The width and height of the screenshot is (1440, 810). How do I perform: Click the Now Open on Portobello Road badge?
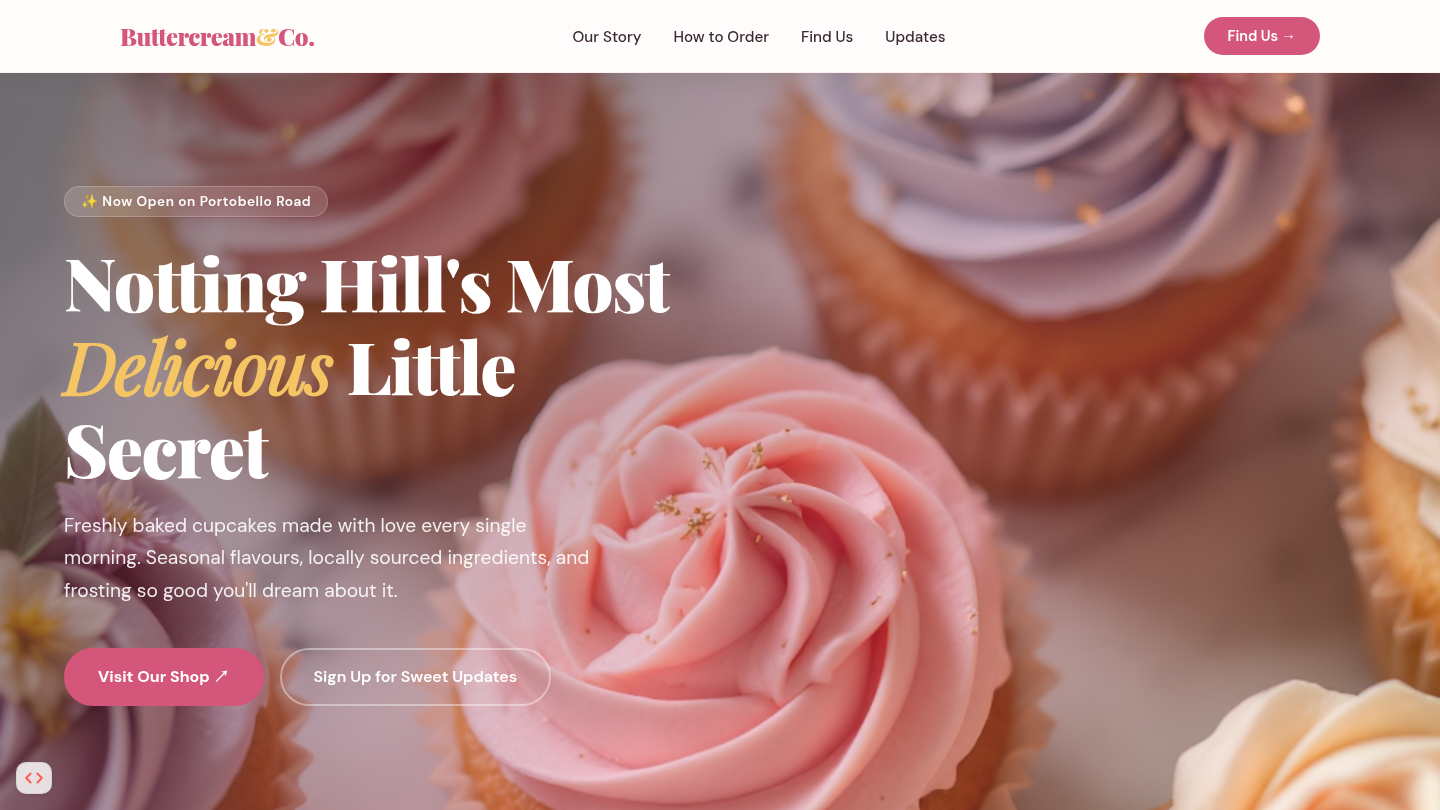tap(196, 201)
